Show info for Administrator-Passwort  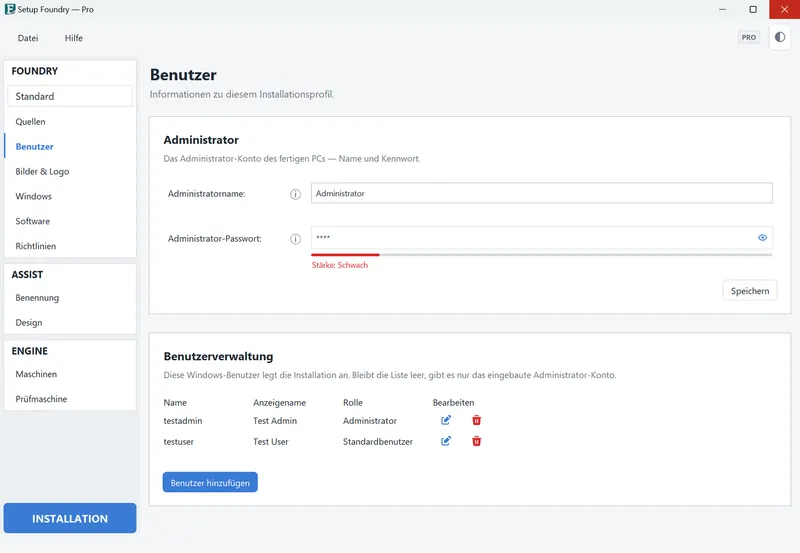[x=295, y=239]
